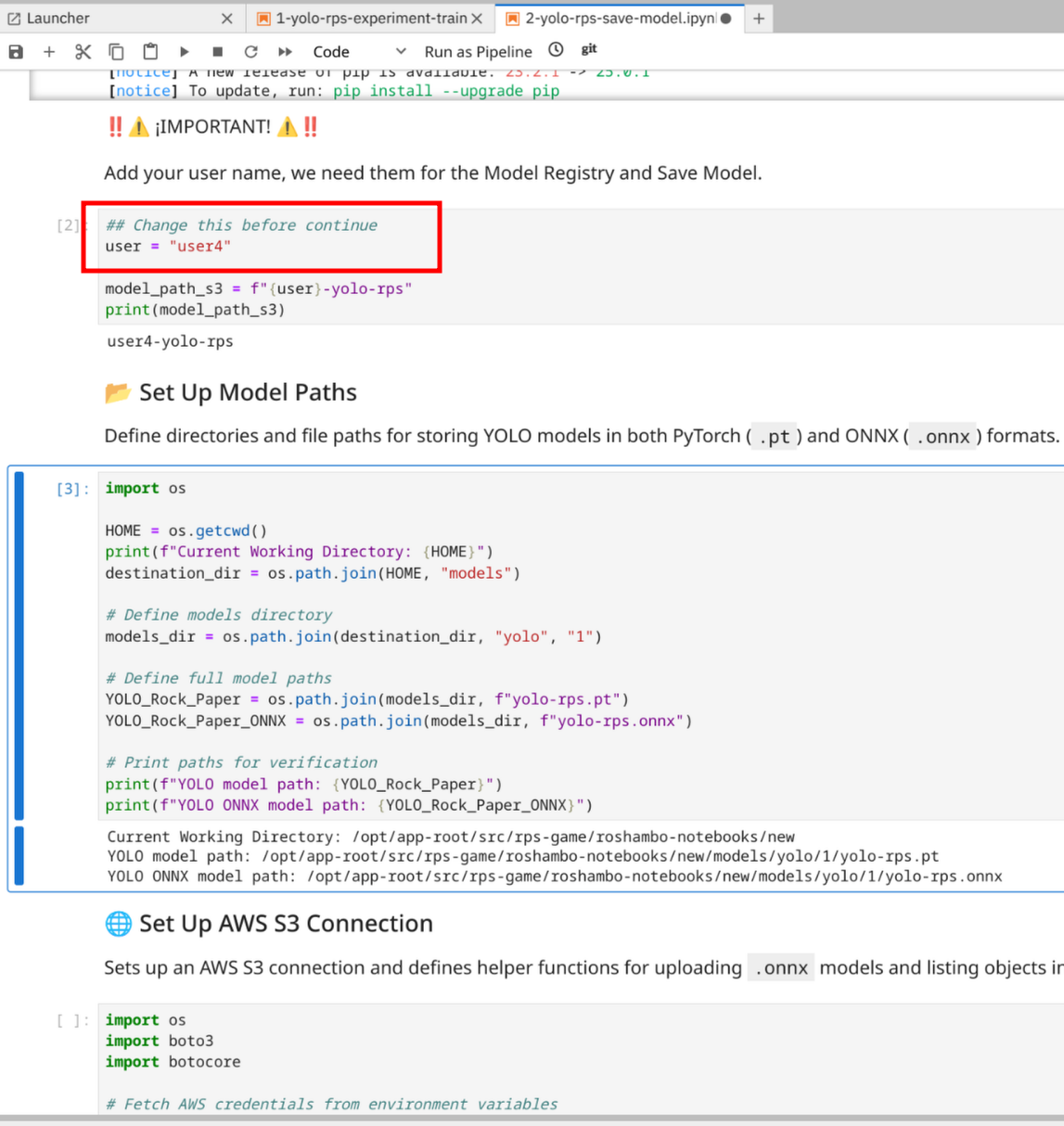Collapse cell 3 output via blue bar
Image resolution: width=1064 pixels, height=1126 pixels.
pyautogui.click(x=19, y=855)
